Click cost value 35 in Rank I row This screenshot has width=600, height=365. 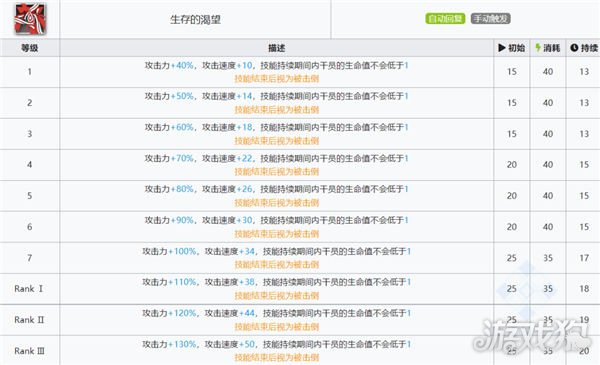tap(548, 289)
